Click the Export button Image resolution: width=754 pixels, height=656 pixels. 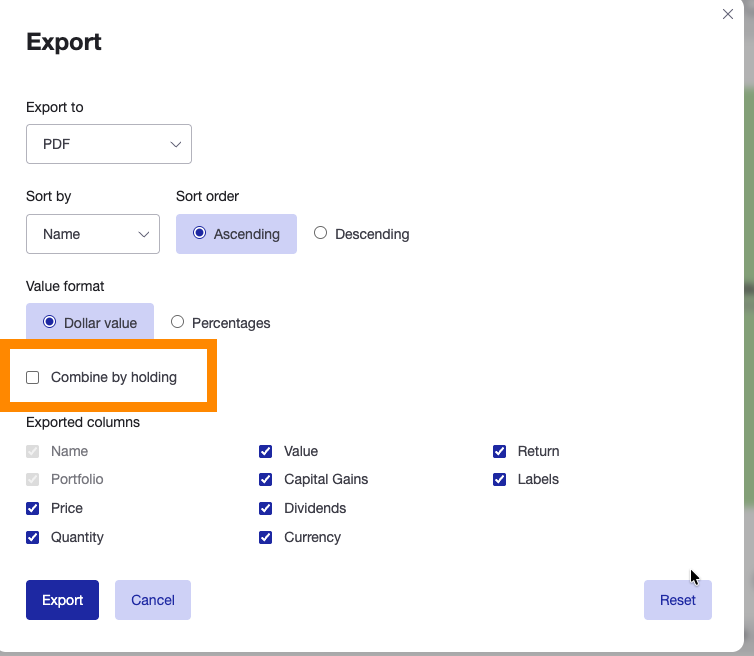point(62,600)
